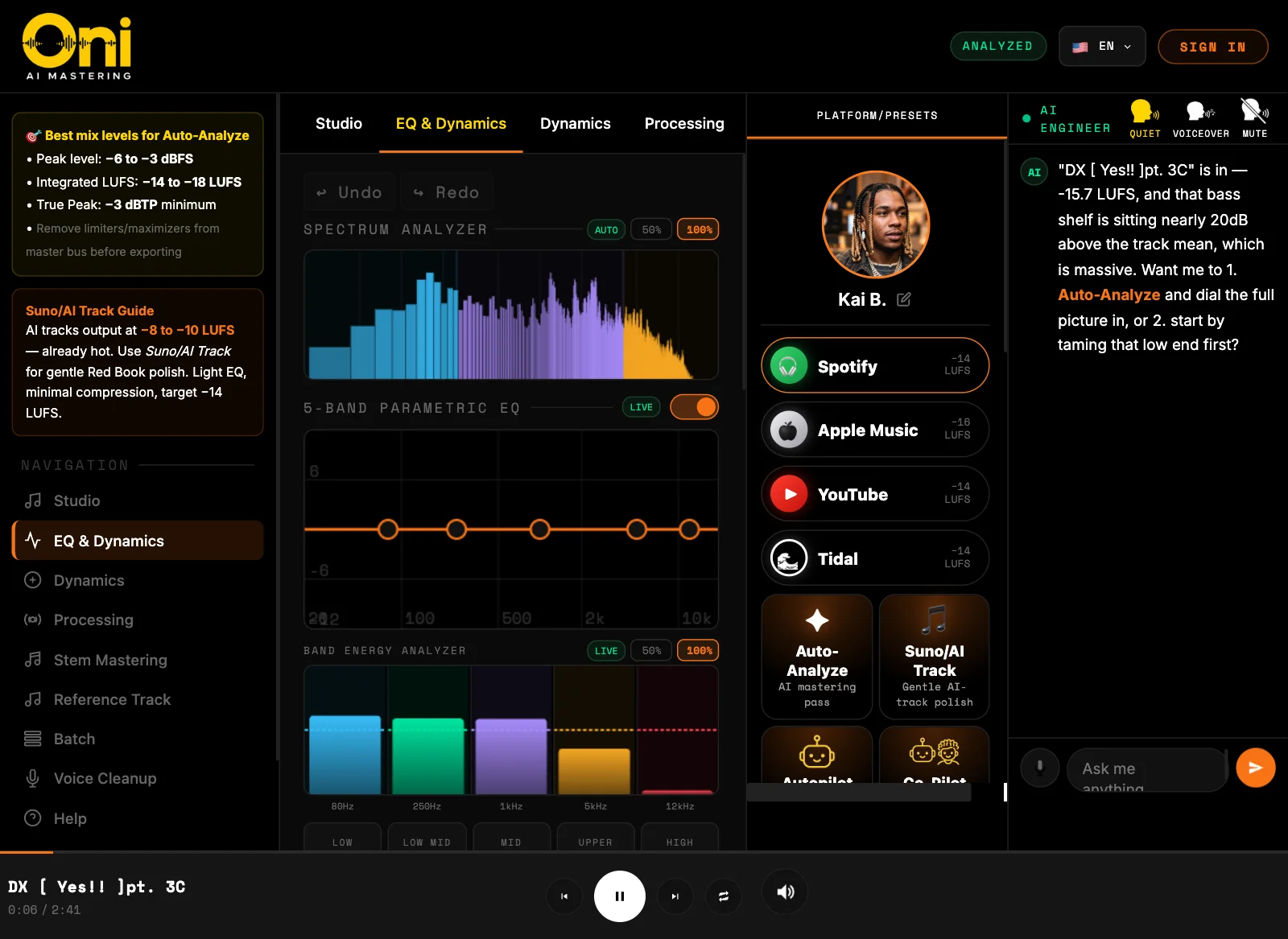Click the leftmost EQ band node

[388, 529]
